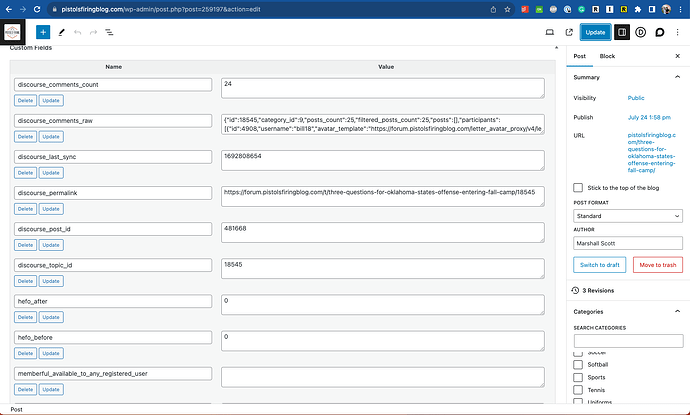The height and width of the screenshot is (415, 690).
Task: Click the browser share icon
Action: (493, 9)
